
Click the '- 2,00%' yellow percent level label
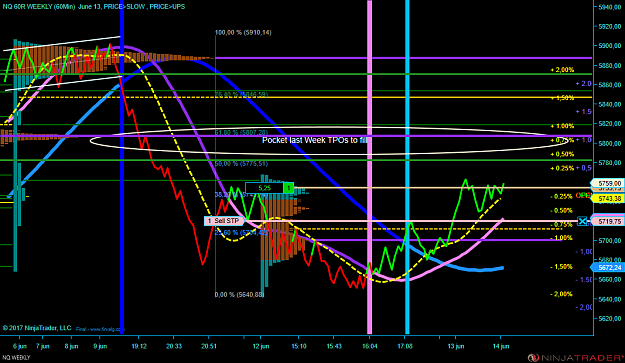click(562, 294)
